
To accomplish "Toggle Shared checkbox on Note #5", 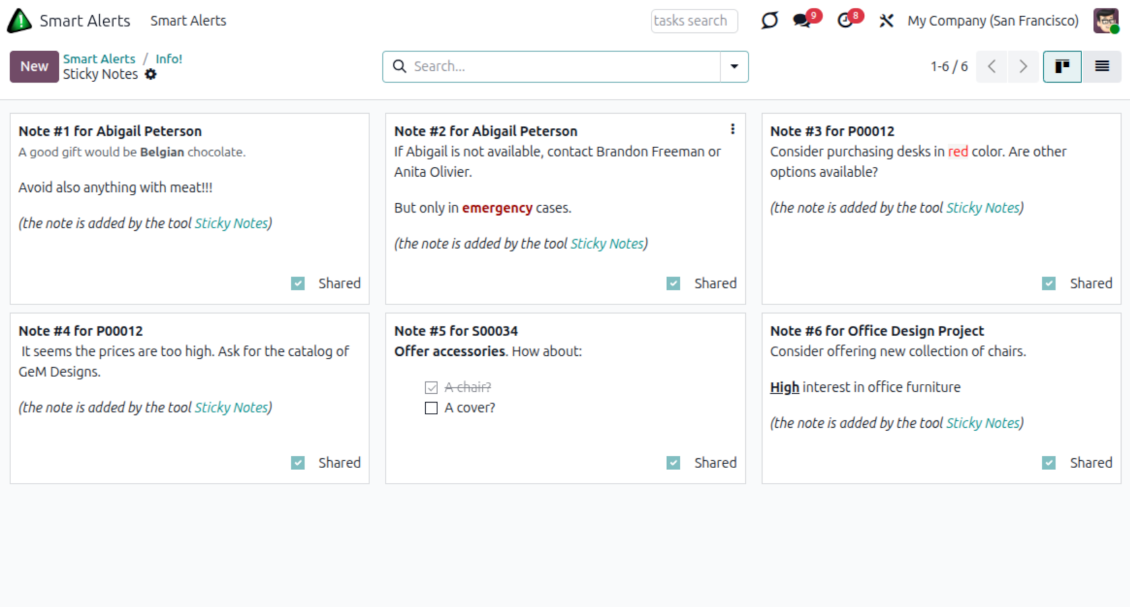I will tap(674, 463).
